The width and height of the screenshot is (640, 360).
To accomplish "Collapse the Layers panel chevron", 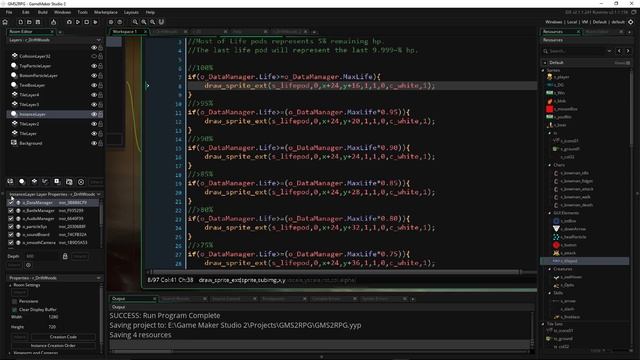I will [98, 40].
